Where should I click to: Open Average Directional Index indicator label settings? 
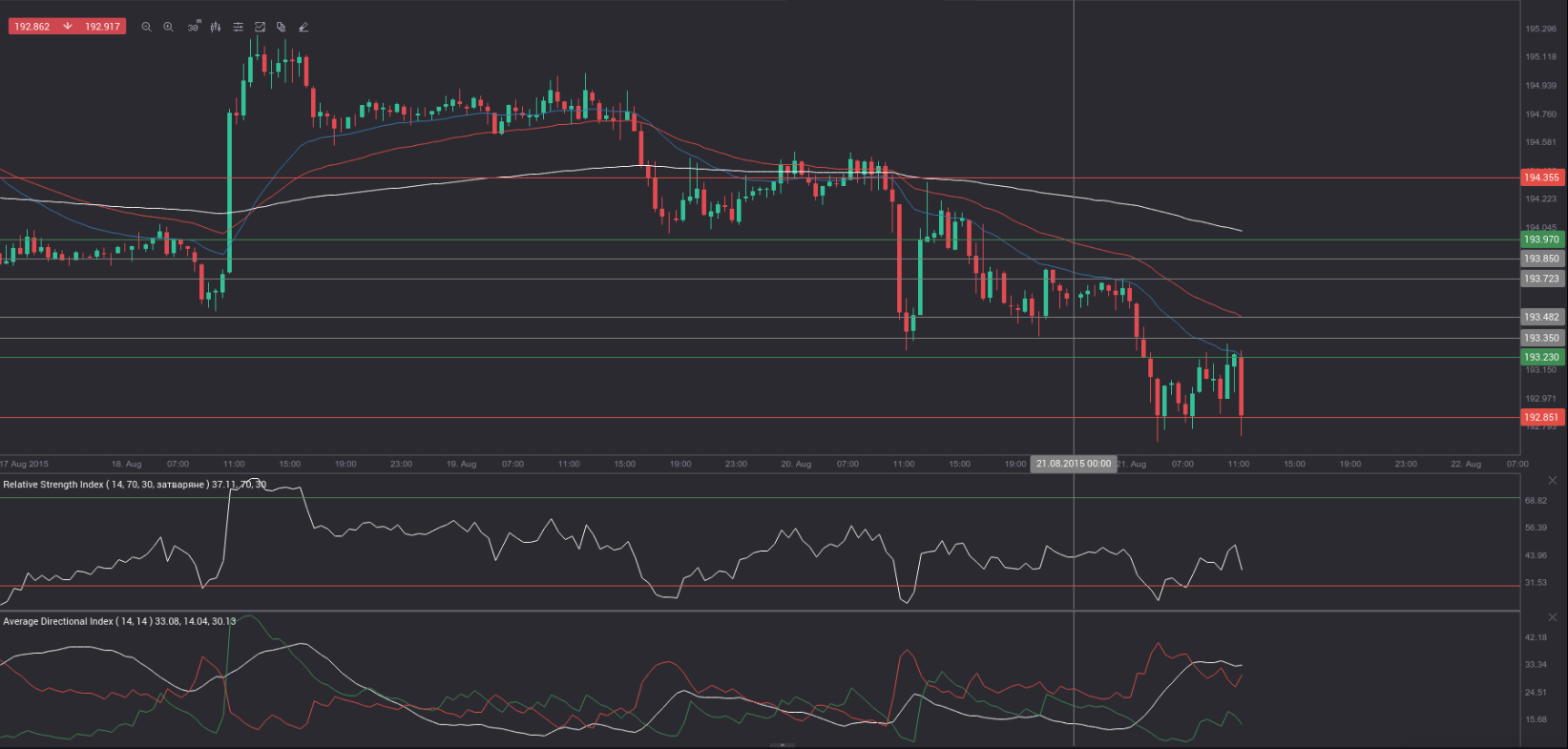[x=118, y=621]
